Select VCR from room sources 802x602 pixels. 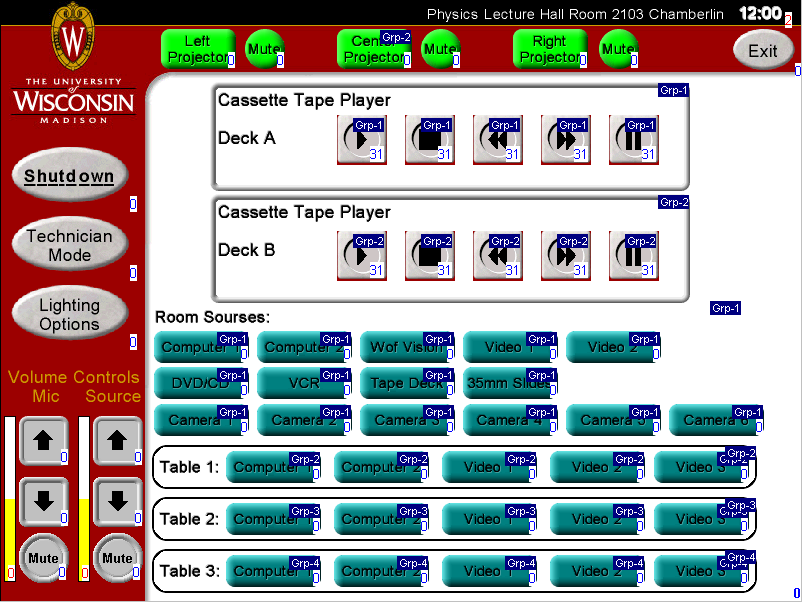302,383
